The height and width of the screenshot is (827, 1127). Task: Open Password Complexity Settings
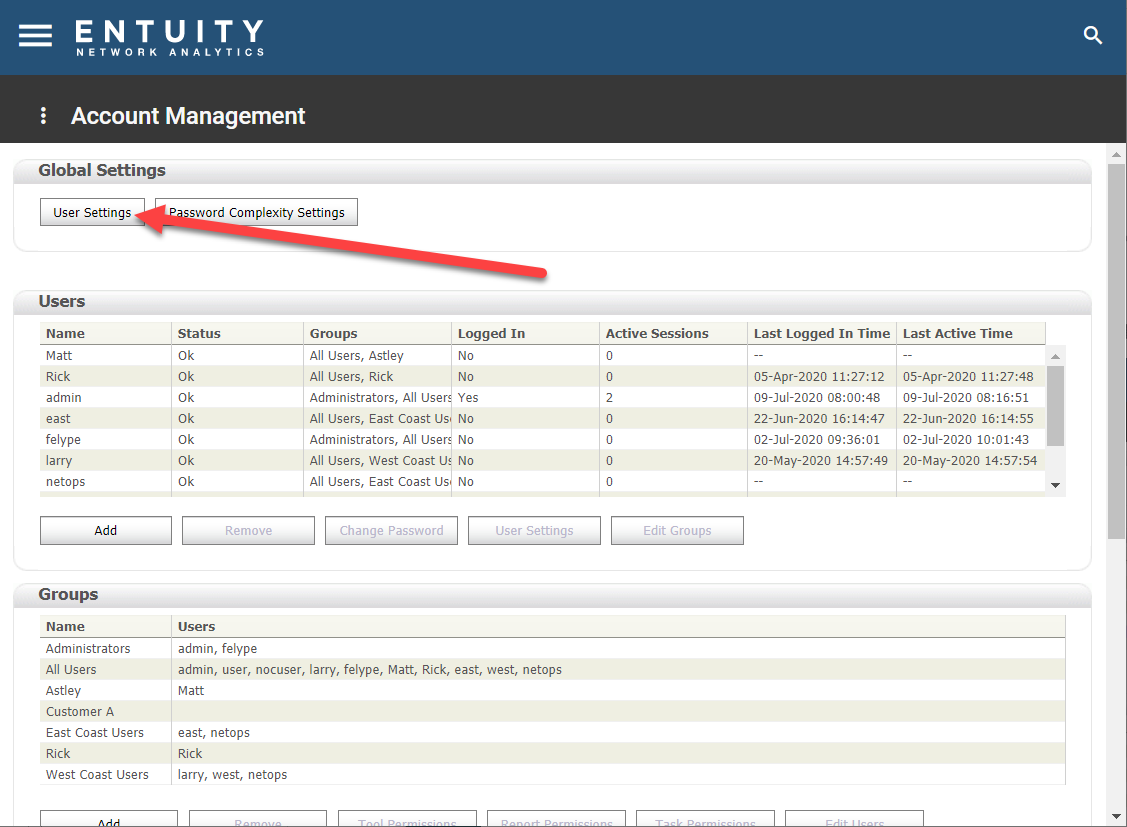click(257, 212)
